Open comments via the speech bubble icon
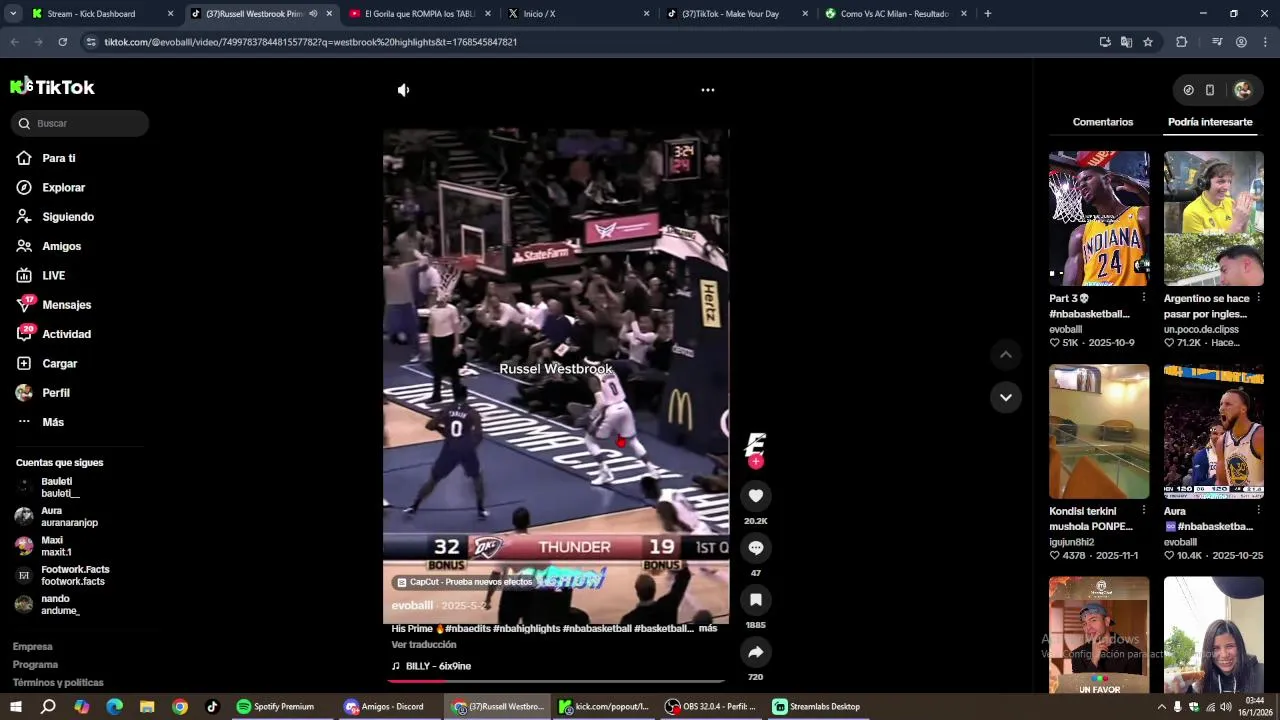The width and height of the screenshot is (1280, 720). pyautogui.click(x=756, y=548)
